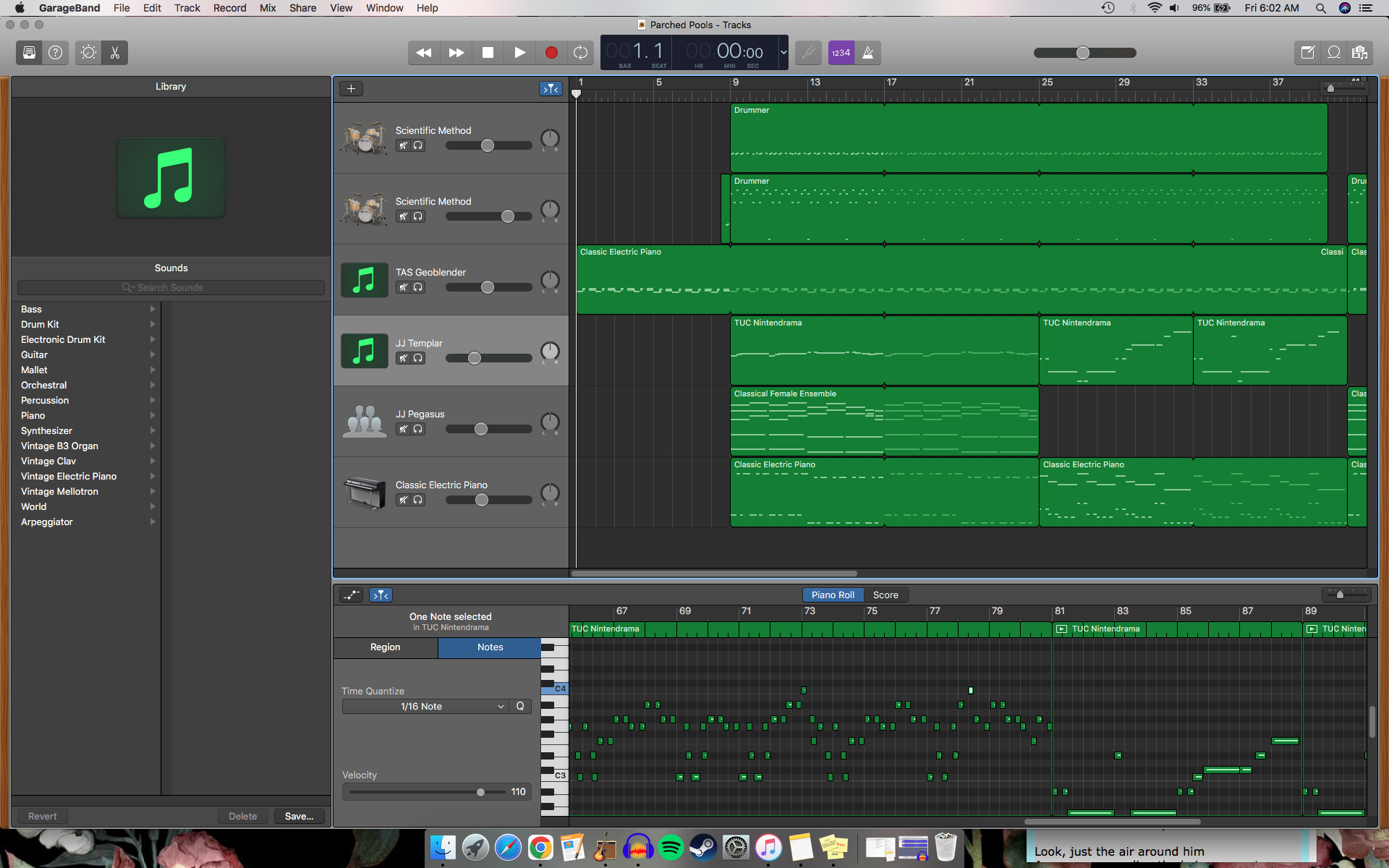Click the Save... button in Library
Viewport: 1389px width, 868px height.
click(299, 817)
